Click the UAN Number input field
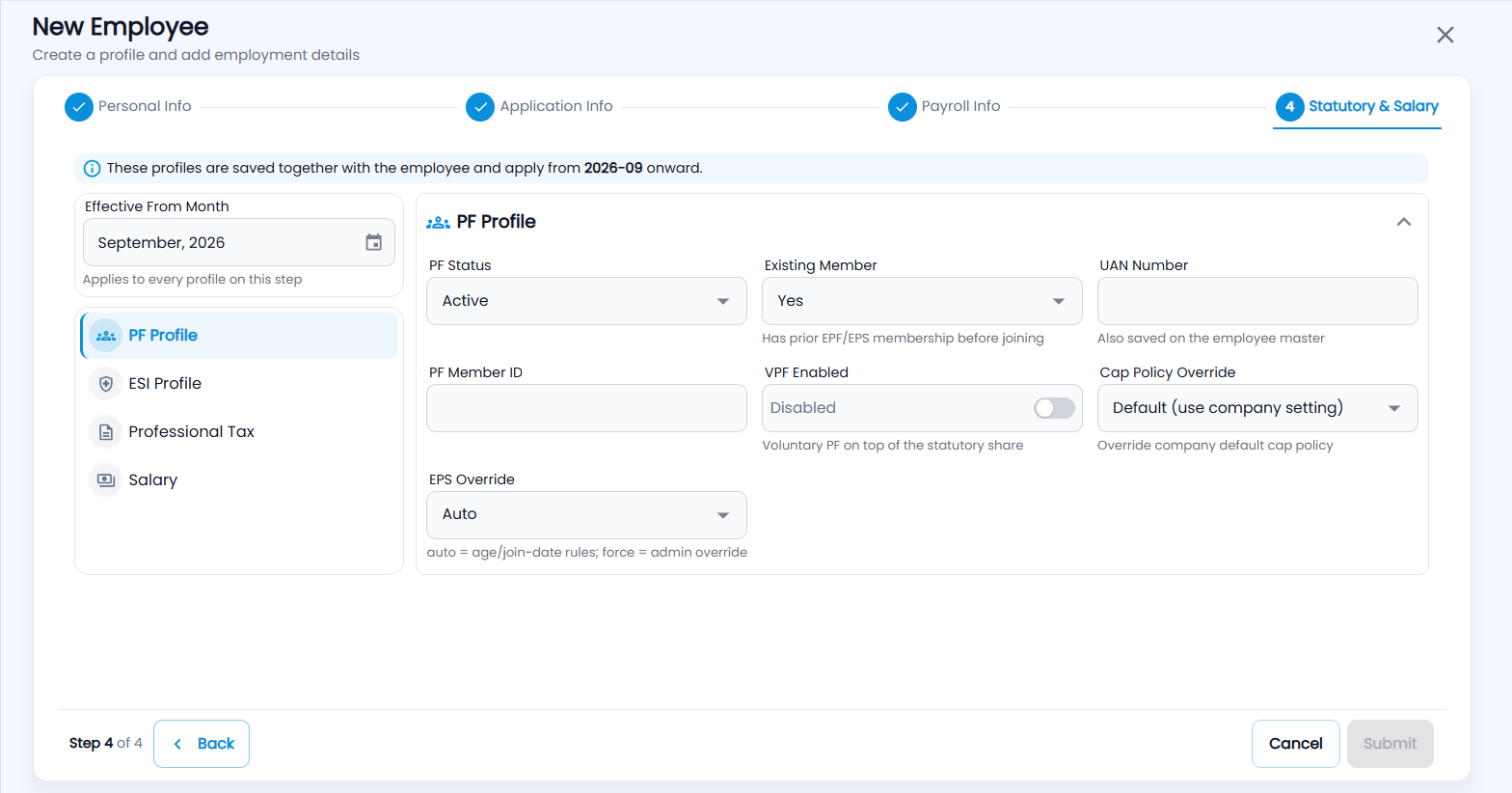 point(1257,301)
